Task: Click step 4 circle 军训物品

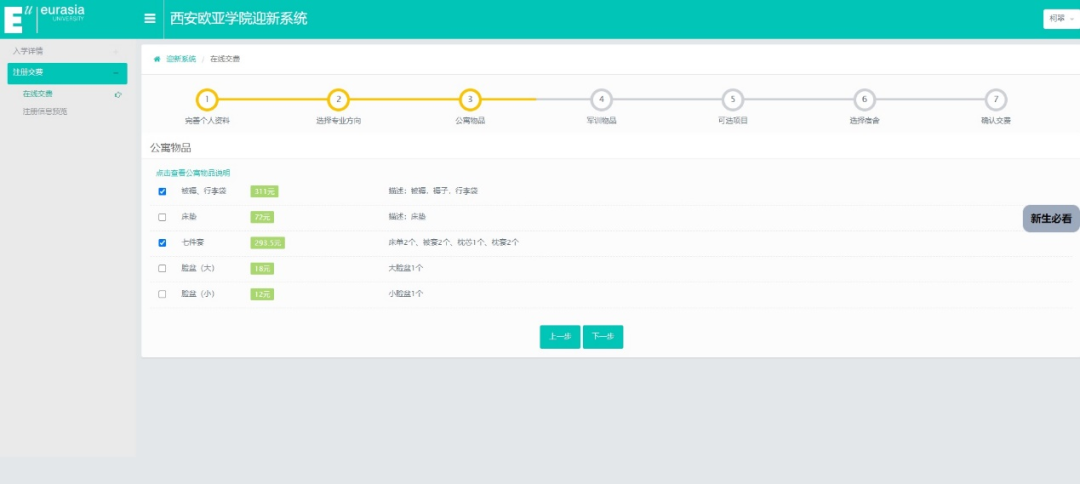Action: [x=600, y=99]
